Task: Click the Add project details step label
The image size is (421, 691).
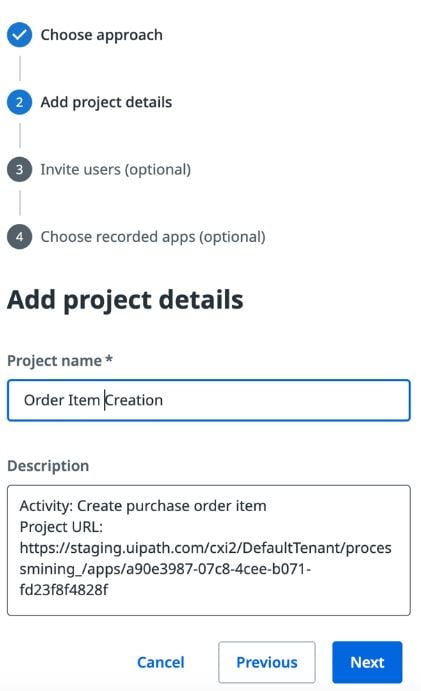Action: [x=106, y=102]
